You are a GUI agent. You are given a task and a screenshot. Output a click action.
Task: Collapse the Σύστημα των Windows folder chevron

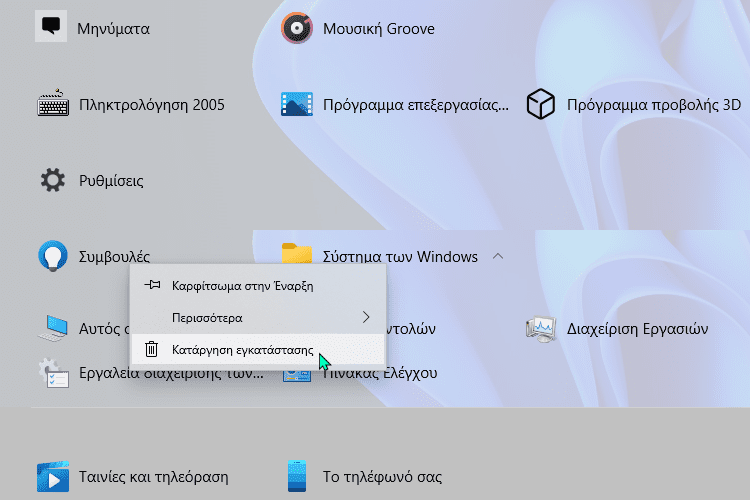[498, 256]
